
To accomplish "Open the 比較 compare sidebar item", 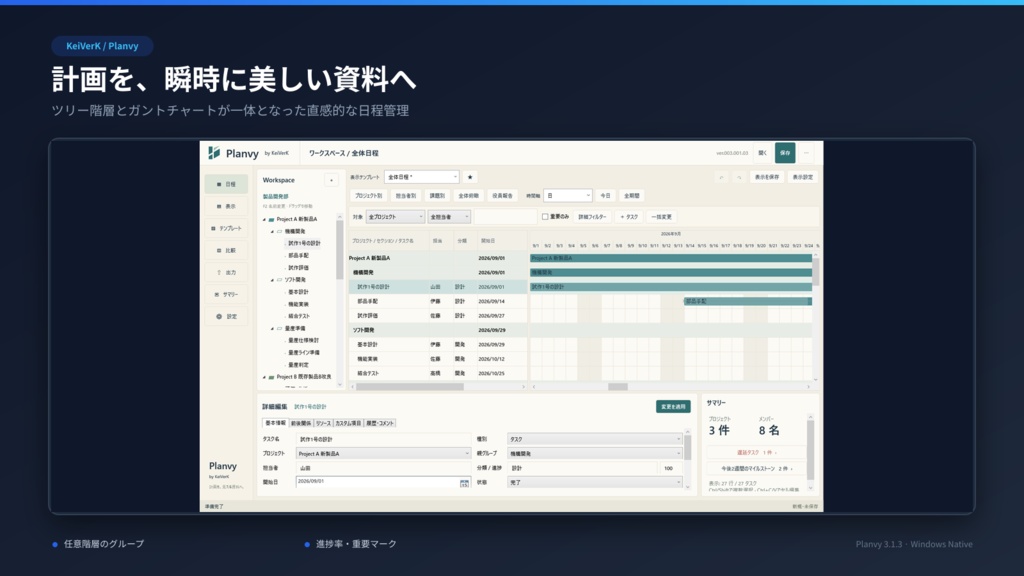I will coord(226,251).
